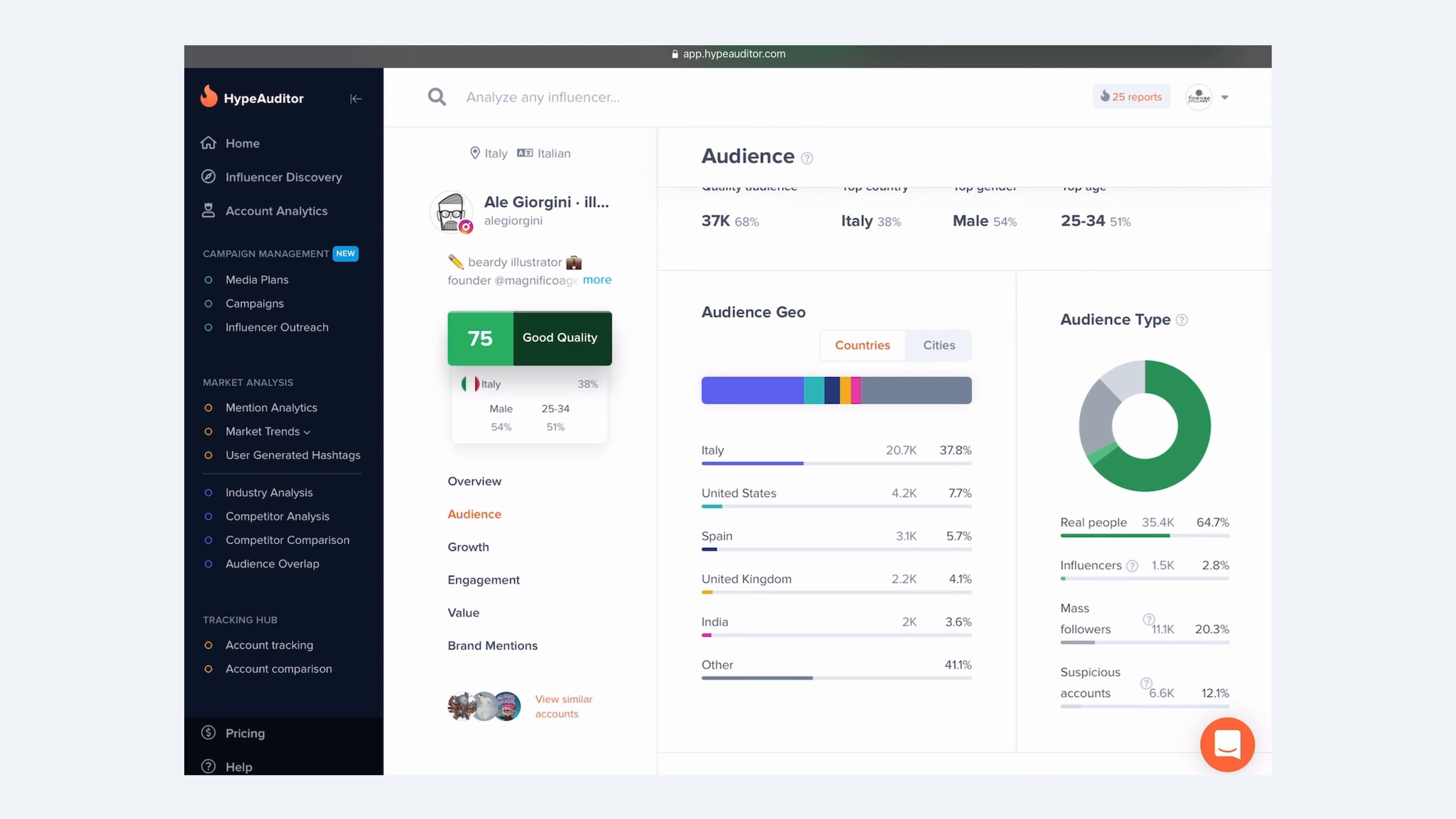
Task: Click the Analyze any influencer search field
Action: pyautogui.click(x=543, y=97)
